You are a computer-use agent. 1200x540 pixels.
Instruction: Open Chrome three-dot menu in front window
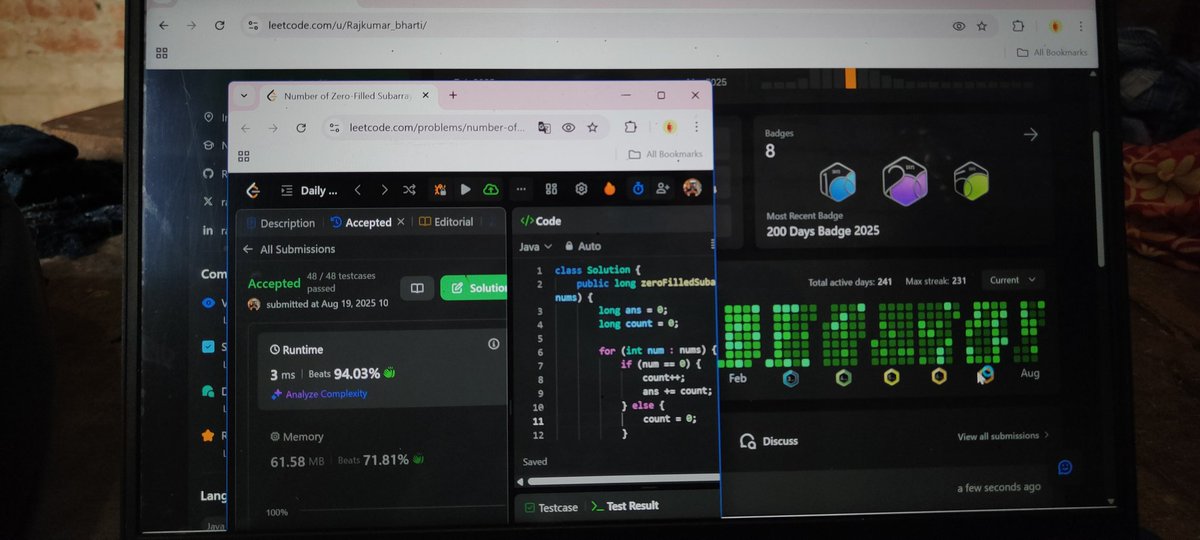coord(696,127)
